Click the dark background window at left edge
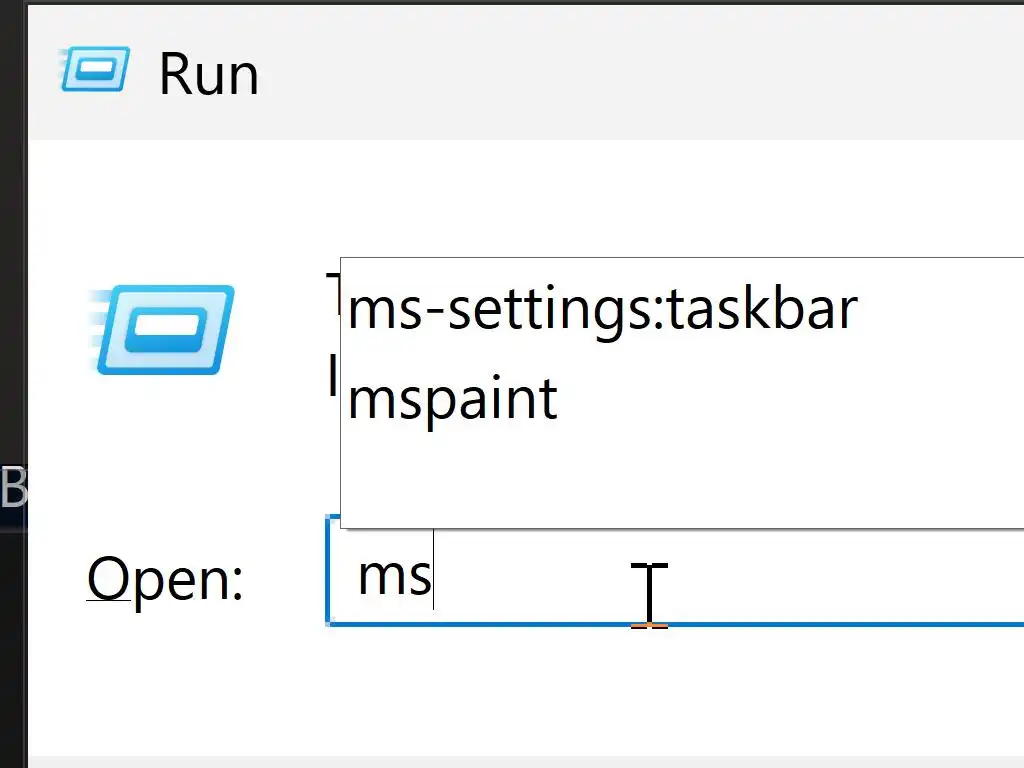The image size is (1024, 768). point(12,300)
